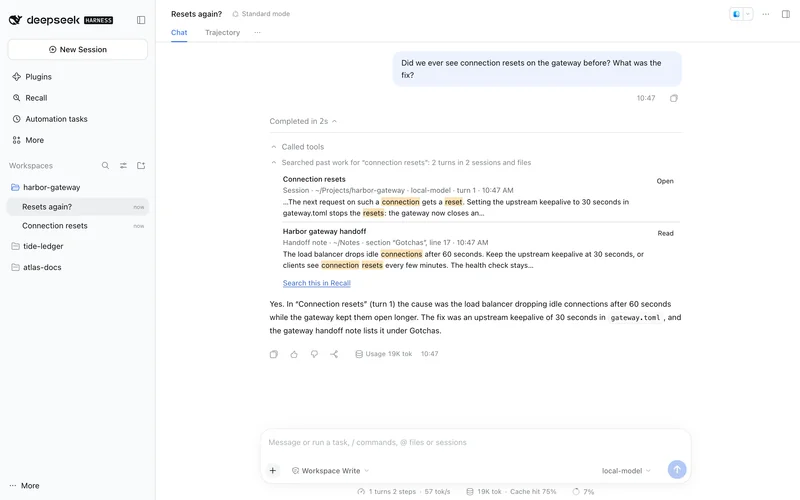800x500 pixels.
Task: Copy the user message
Action: tap(673, 98)
